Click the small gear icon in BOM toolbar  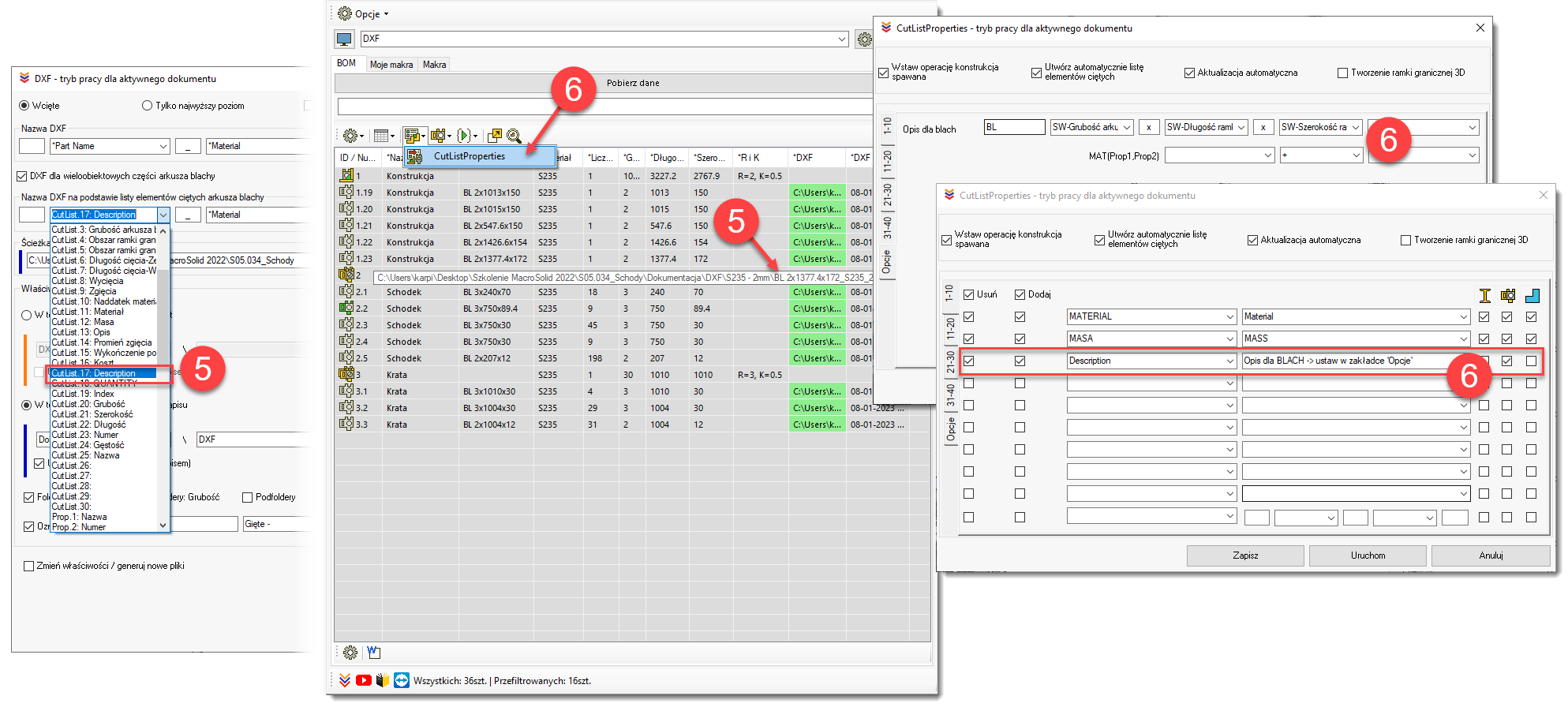click(x=353, y=136)
